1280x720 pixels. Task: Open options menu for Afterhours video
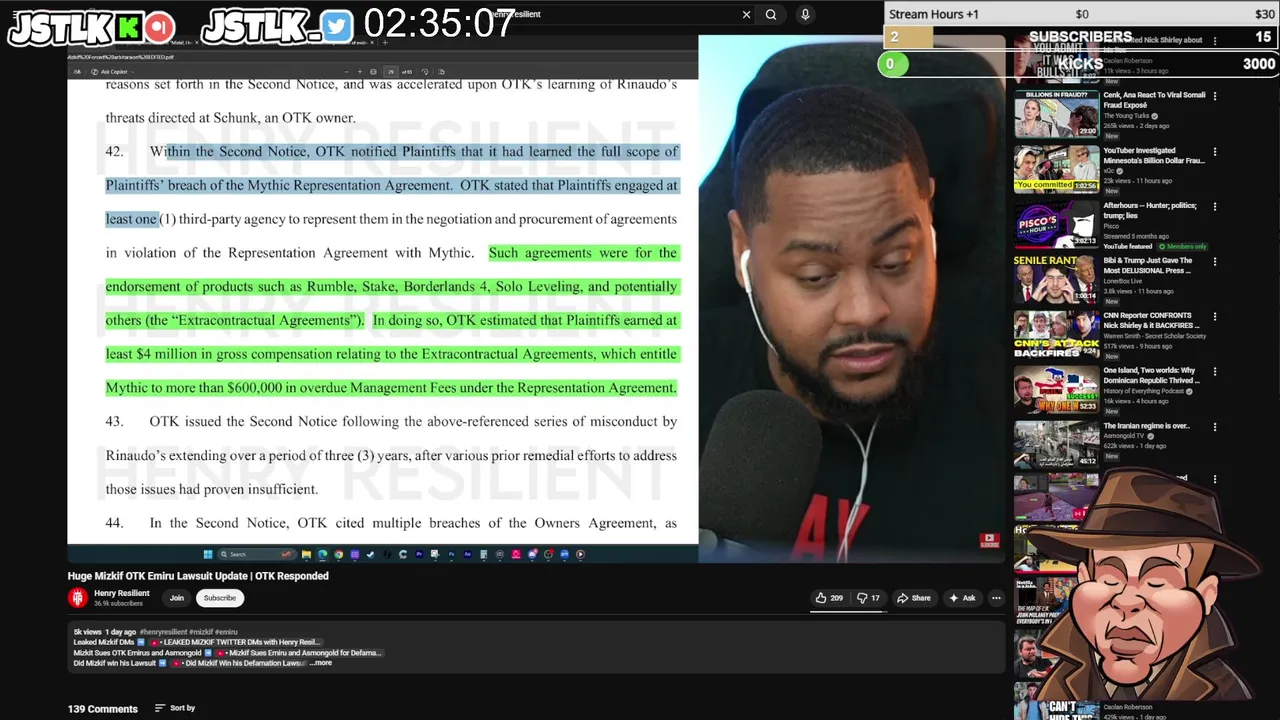click(1215, 206)
